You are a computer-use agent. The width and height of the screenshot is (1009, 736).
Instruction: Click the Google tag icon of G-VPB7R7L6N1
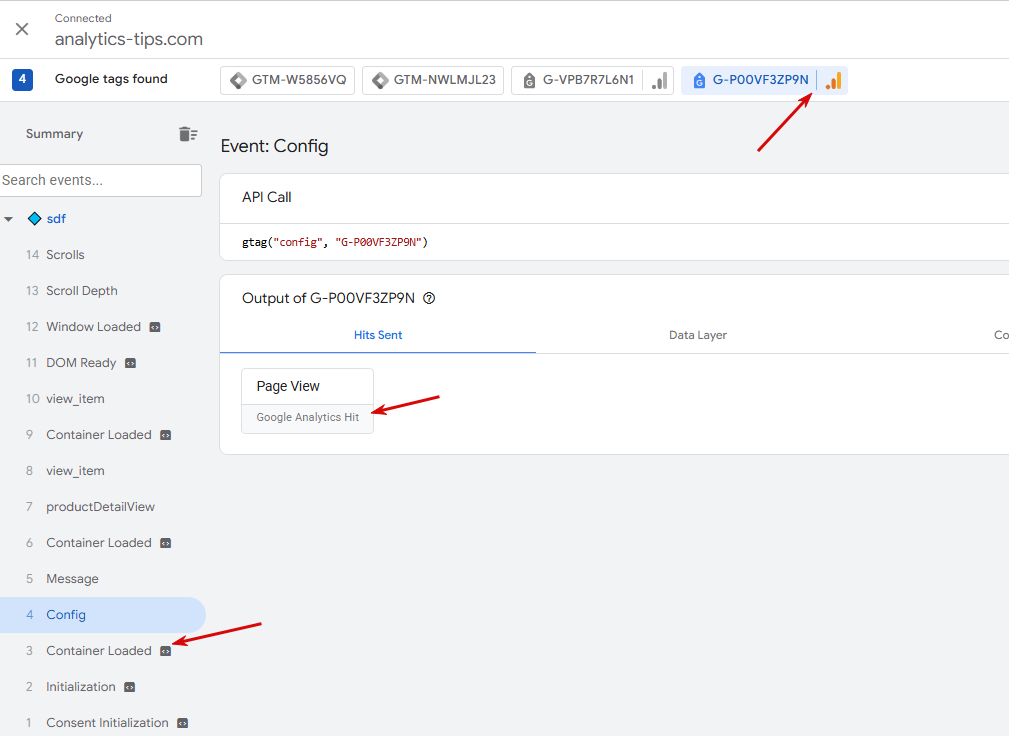[529, 80]
